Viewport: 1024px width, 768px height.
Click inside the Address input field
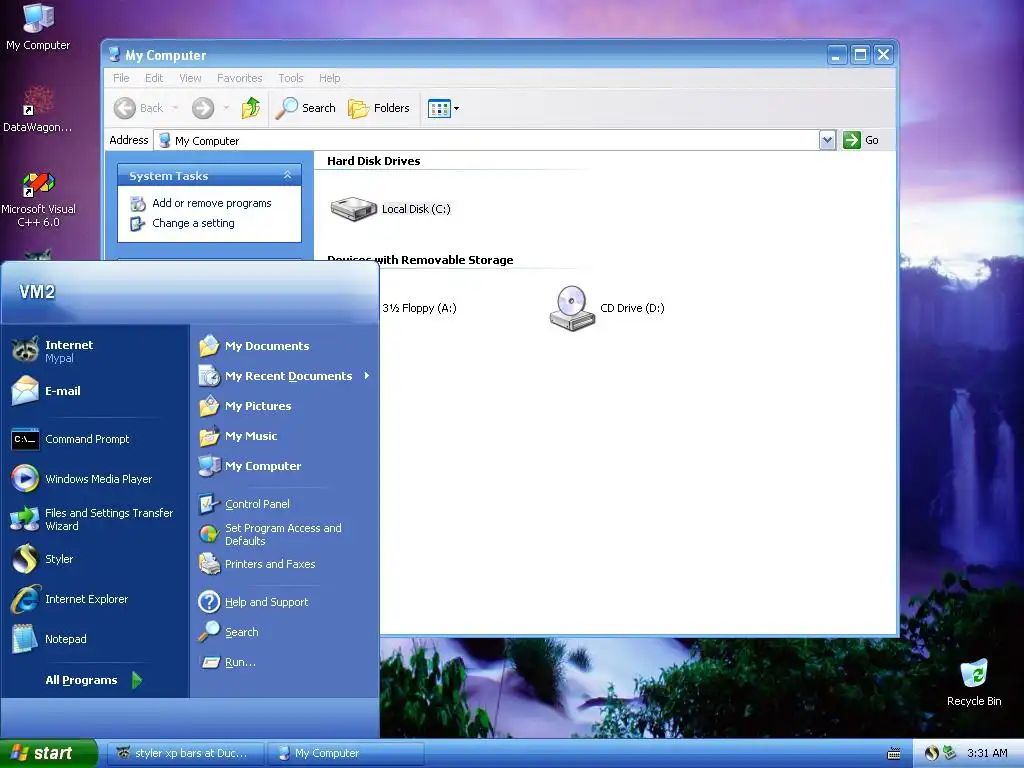[x=487, y=140]
